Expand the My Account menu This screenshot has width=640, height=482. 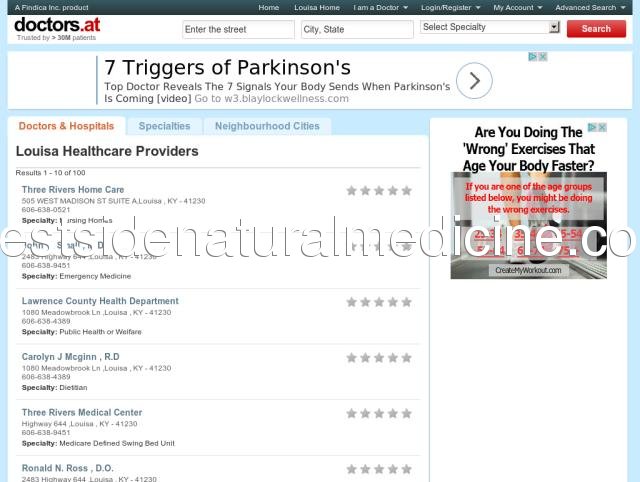(518, 7)
